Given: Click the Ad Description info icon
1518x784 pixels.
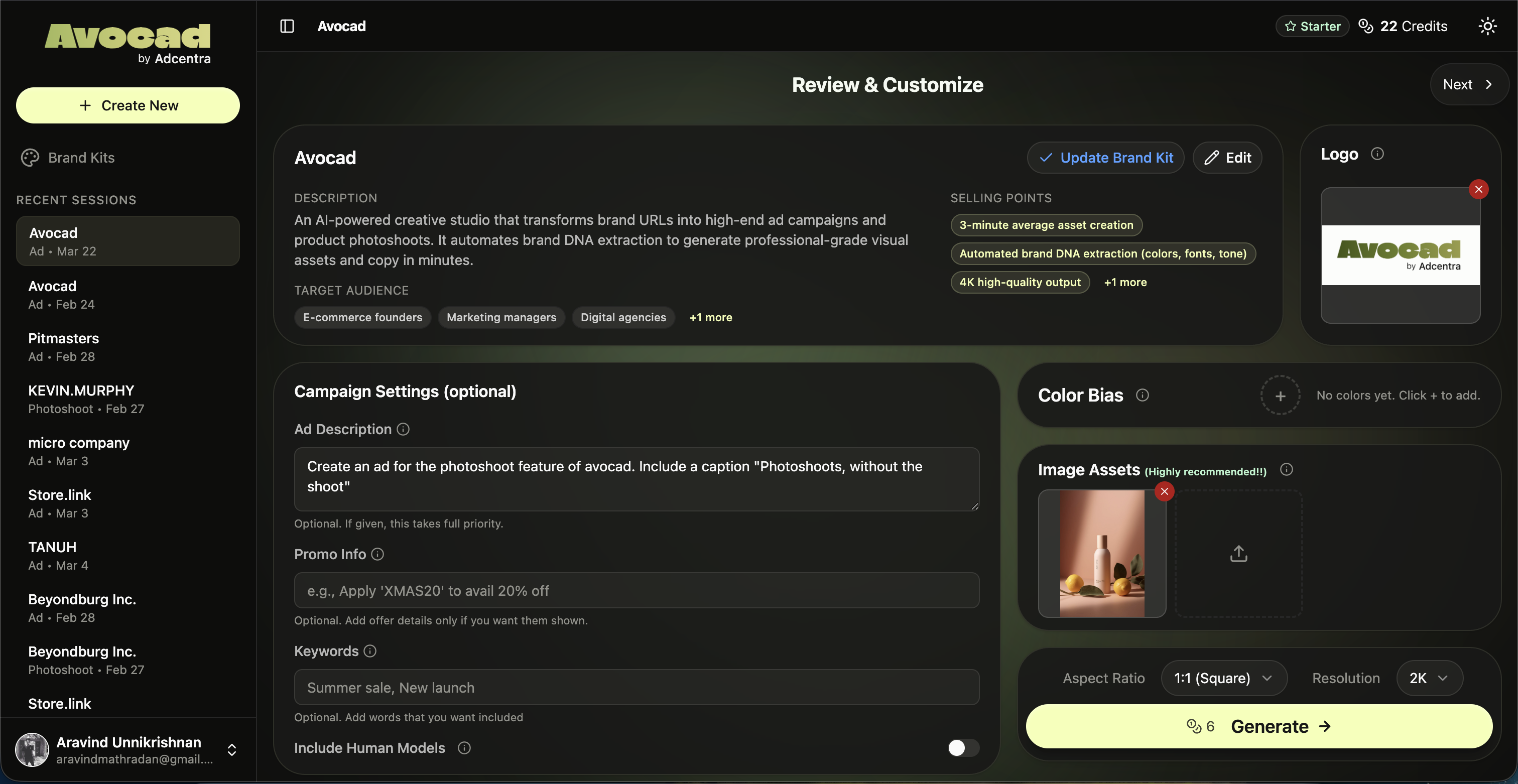Looking at the screenshot, I should pyautogui.click(x=403, y=430).
